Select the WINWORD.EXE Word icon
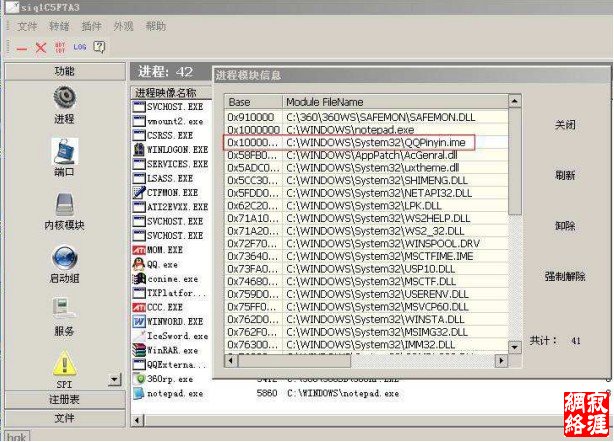614x442 pixels. pos(139,322)
